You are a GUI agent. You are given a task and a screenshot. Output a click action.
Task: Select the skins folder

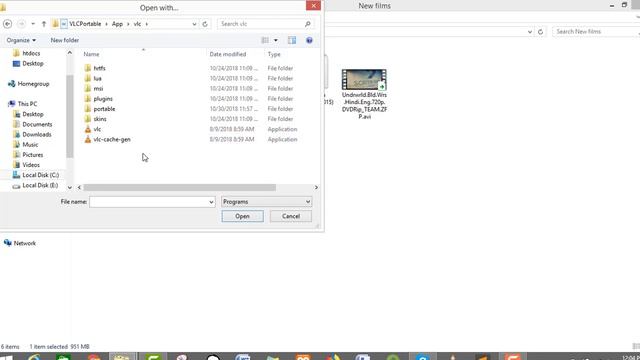click(100, 119)
